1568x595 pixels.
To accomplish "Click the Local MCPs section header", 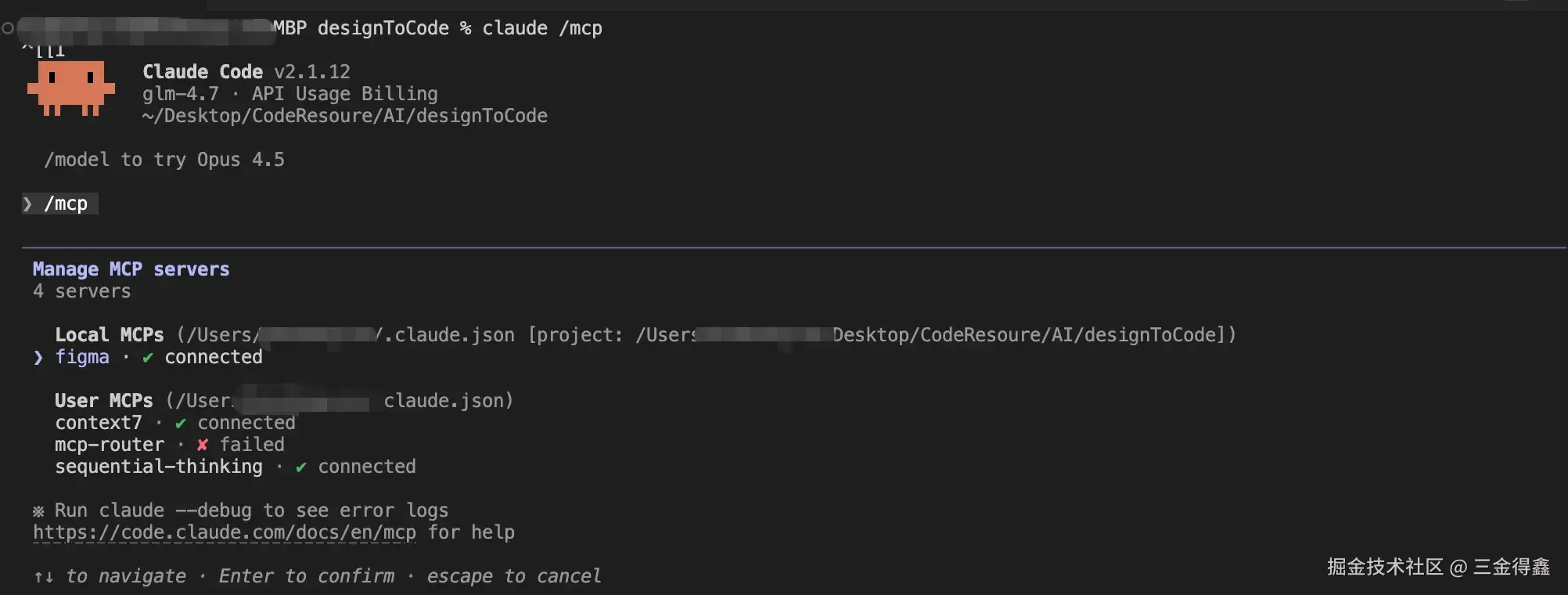I will click(110, 335).
